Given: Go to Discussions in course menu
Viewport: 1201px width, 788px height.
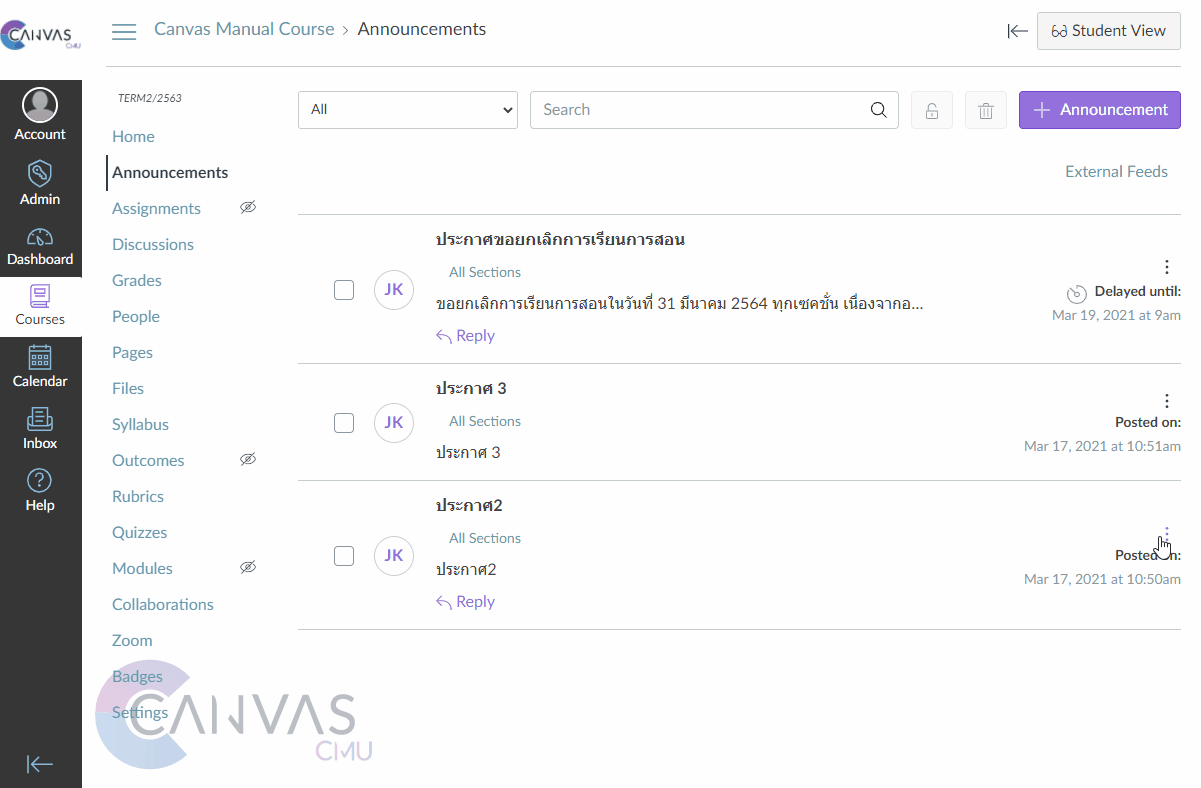Looking at the screenshot, I should (153, 244).
